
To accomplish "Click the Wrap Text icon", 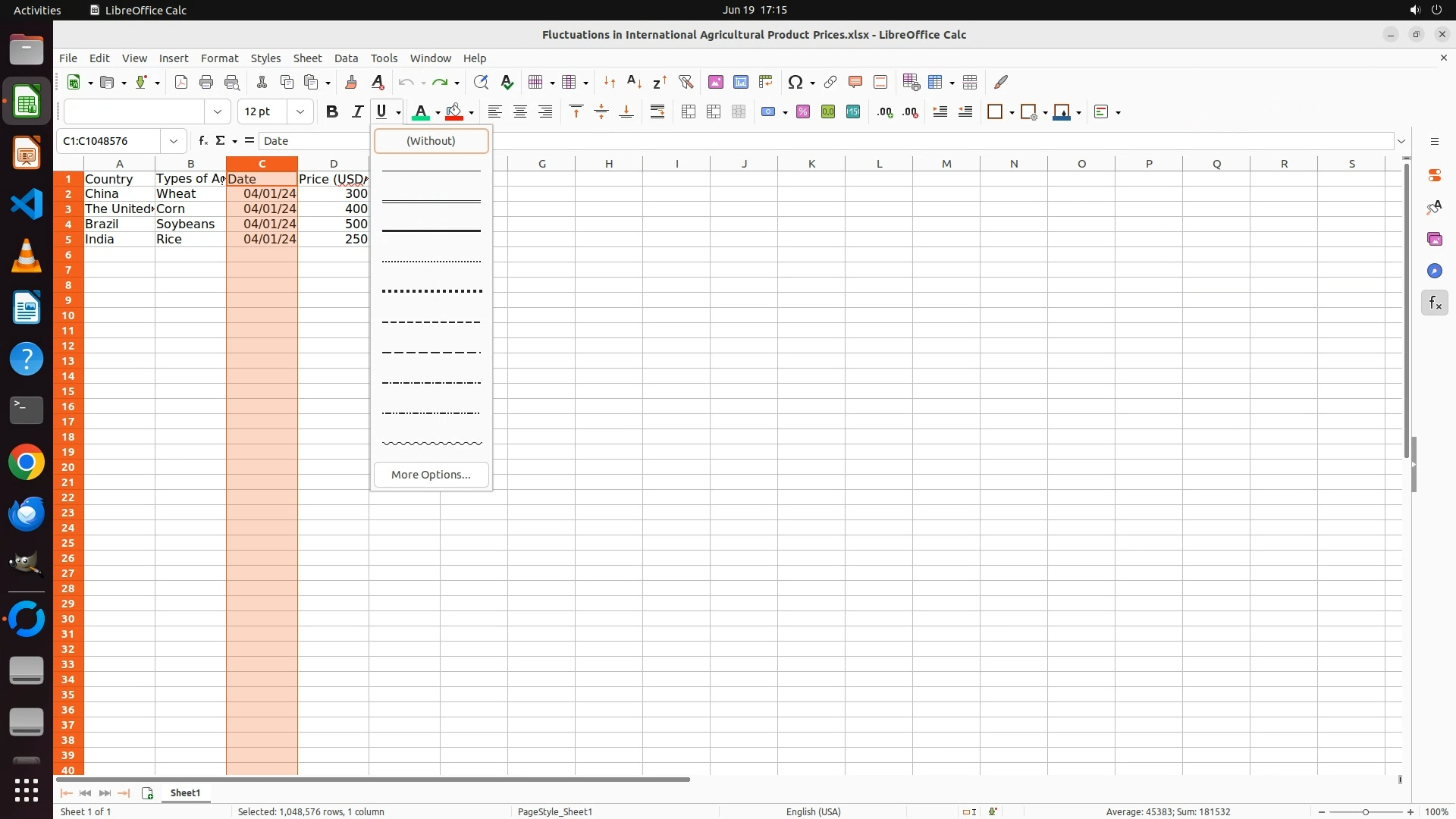I will pos(657,112).
